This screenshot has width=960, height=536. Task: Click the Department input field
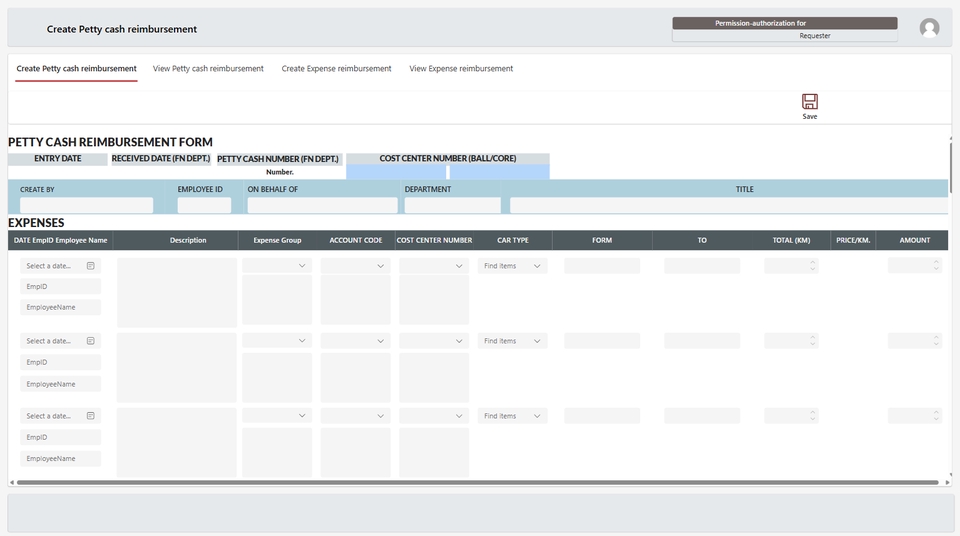click(452, 205)
